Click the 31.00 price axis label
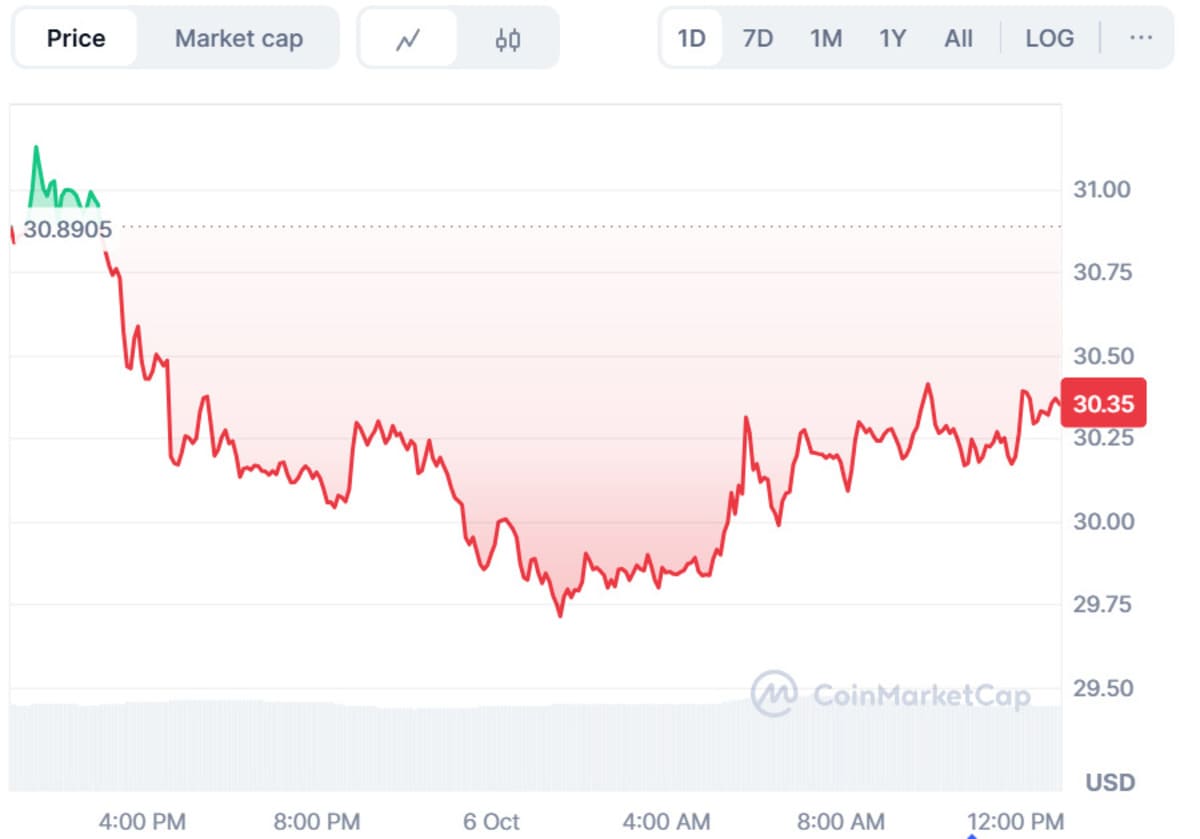The height and width of the screenshot is (839, 1200). point(1101,189)
